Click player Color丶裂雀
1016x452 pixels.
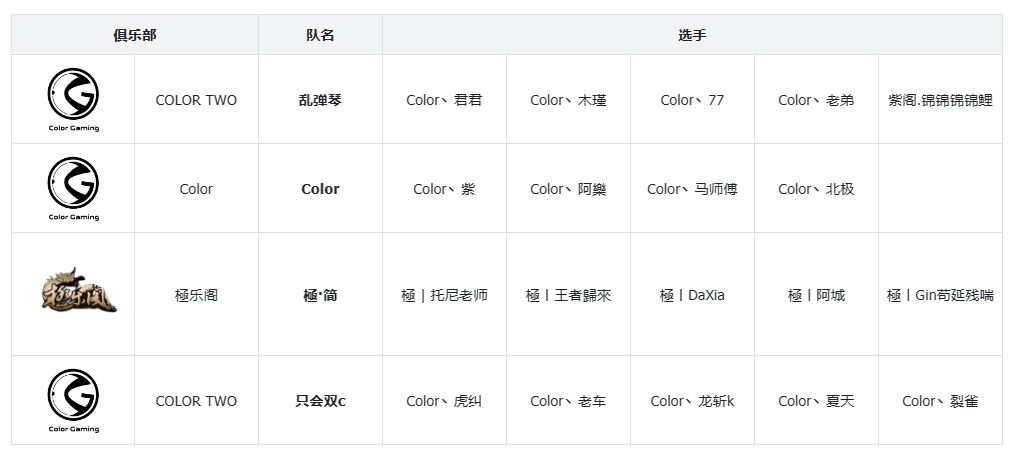click(940, 401)
